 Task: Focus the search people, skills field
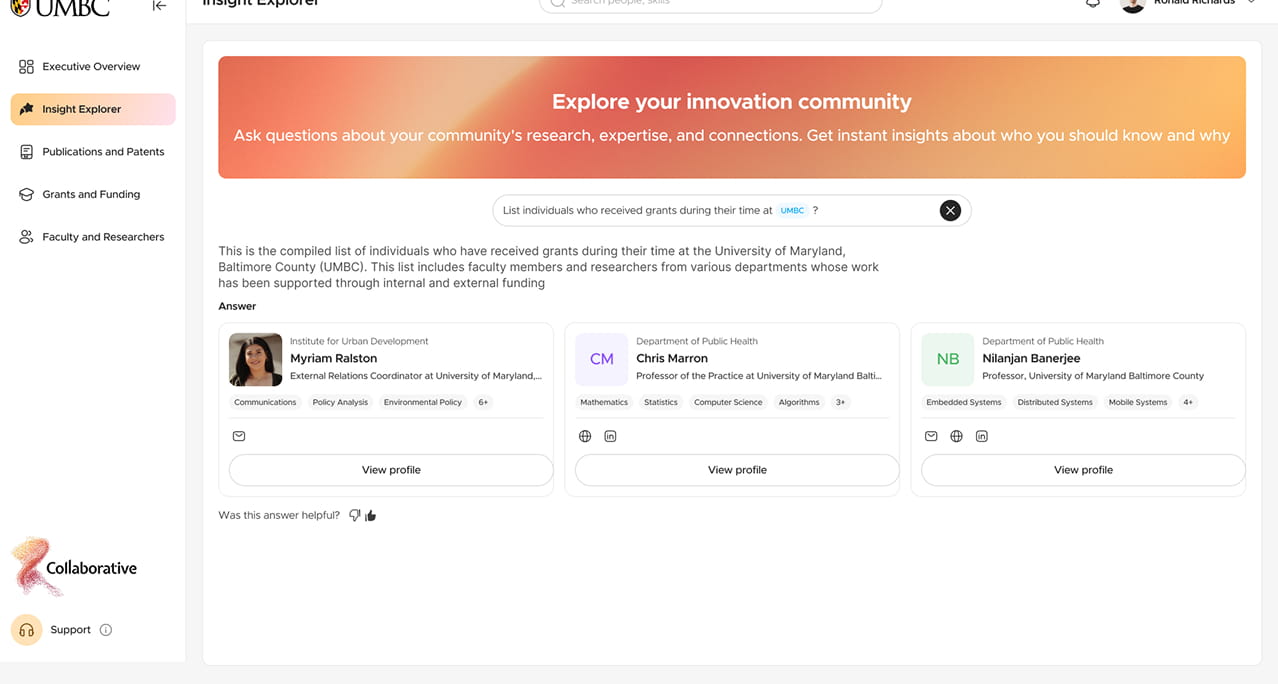[711, 4]
